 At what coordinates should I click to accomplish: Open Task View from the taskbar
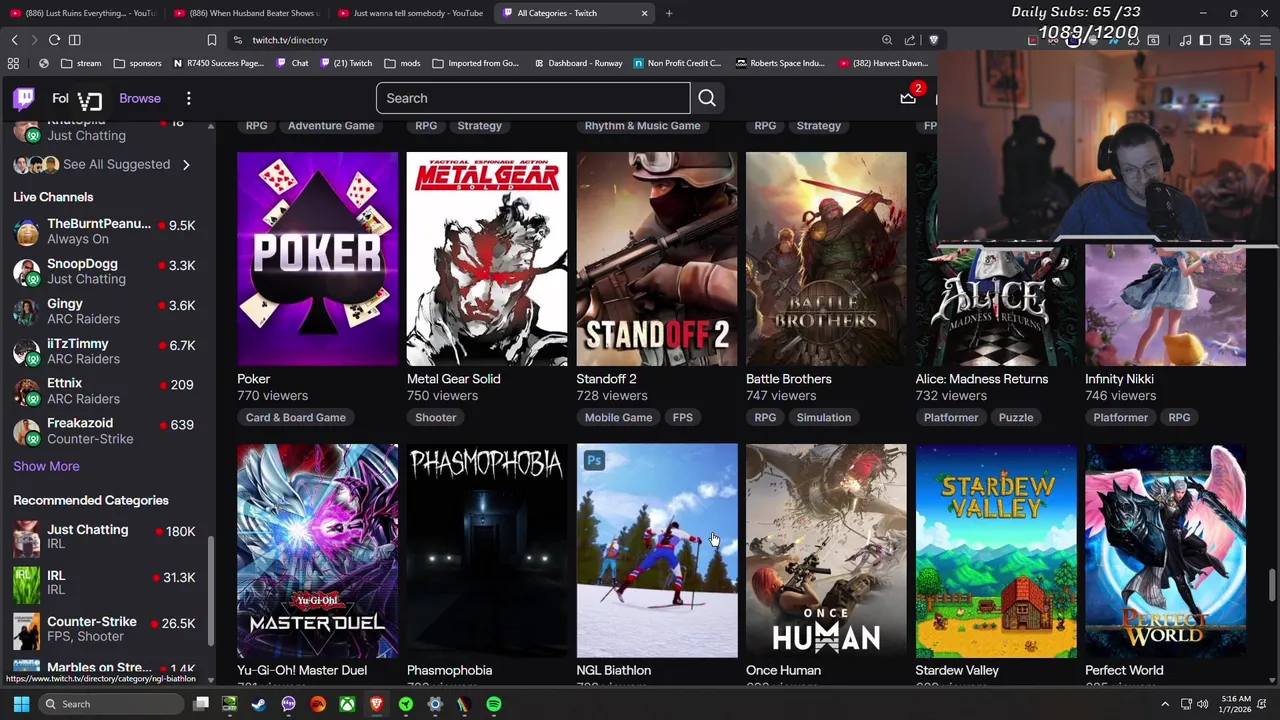point(201,704)
